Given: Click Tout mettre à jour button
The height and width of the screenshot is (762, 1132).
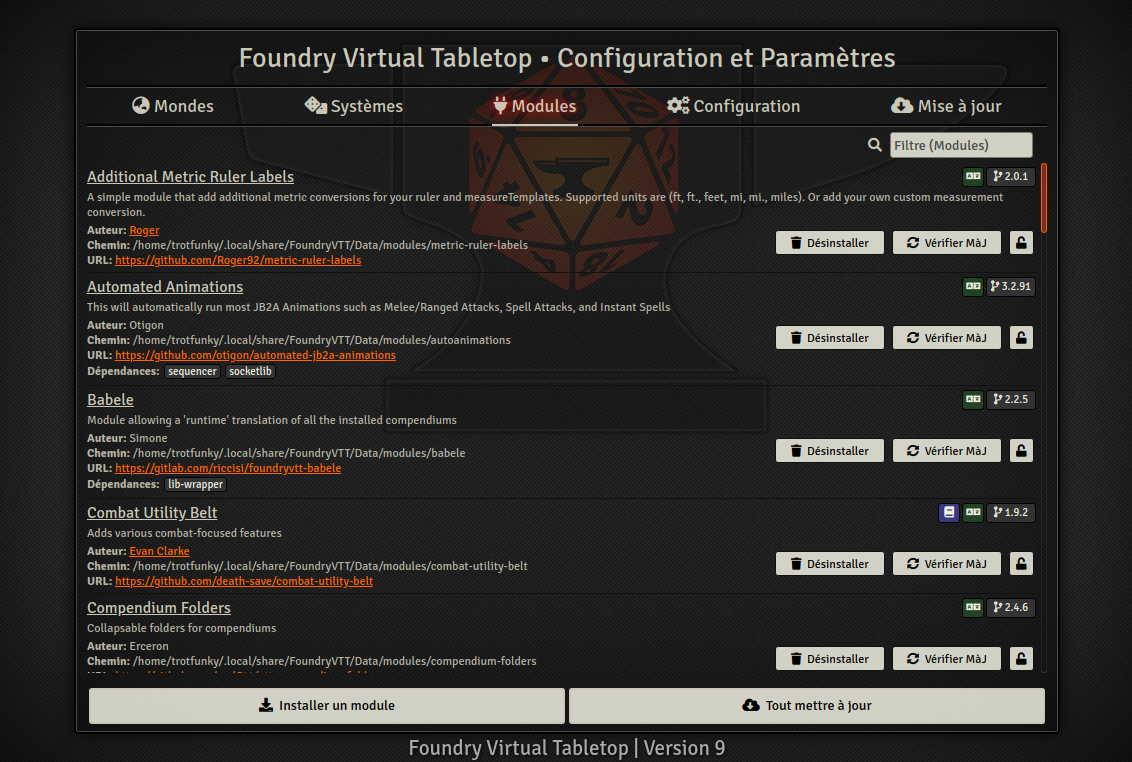Looking at the screenshot, I should tap(806, 706).
